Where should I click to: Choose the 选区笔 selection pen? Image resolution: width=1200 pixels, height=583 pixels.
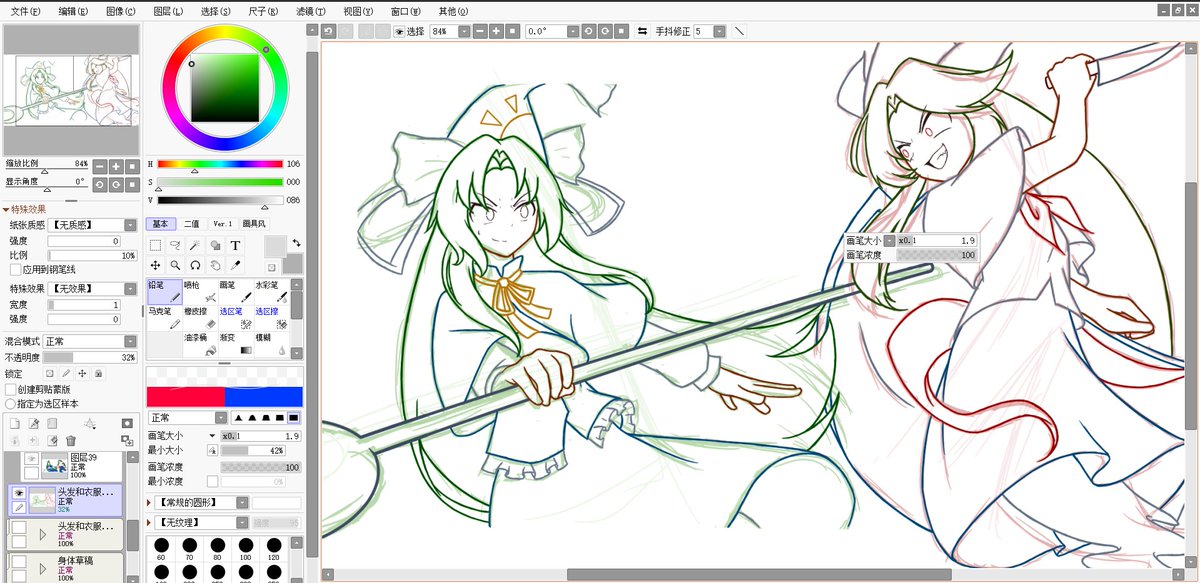click(235, 318)
